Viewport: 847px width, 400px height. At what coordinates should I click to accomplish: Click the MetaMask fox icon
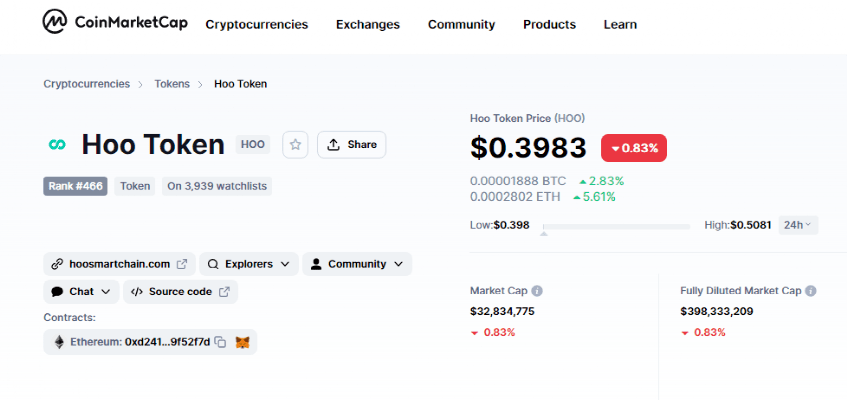[x=242, y=342]
